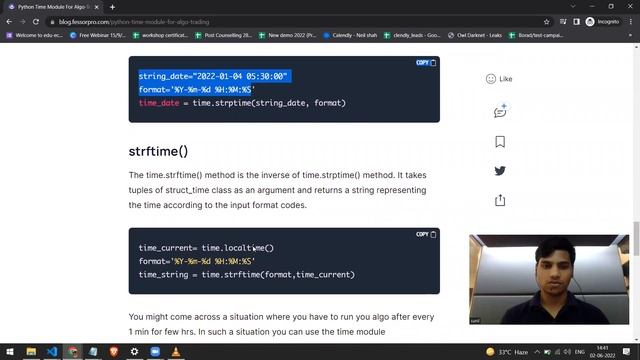The height and width of the screenshot is (360, 640).
Task: Reload the page
Action: coord(36,22)
